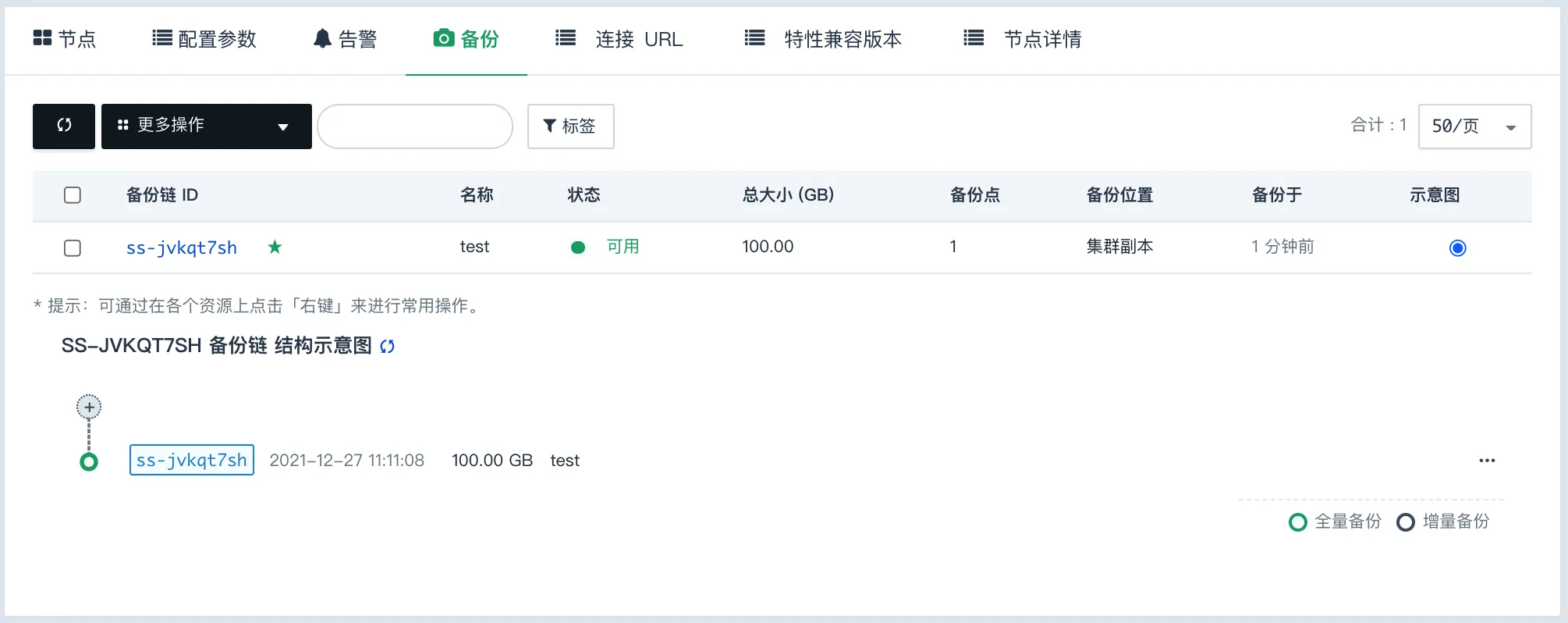Screen dimensions: 1568x623
Task: Switch to the 配置参数 tab
Action: (x=204, y=39)
